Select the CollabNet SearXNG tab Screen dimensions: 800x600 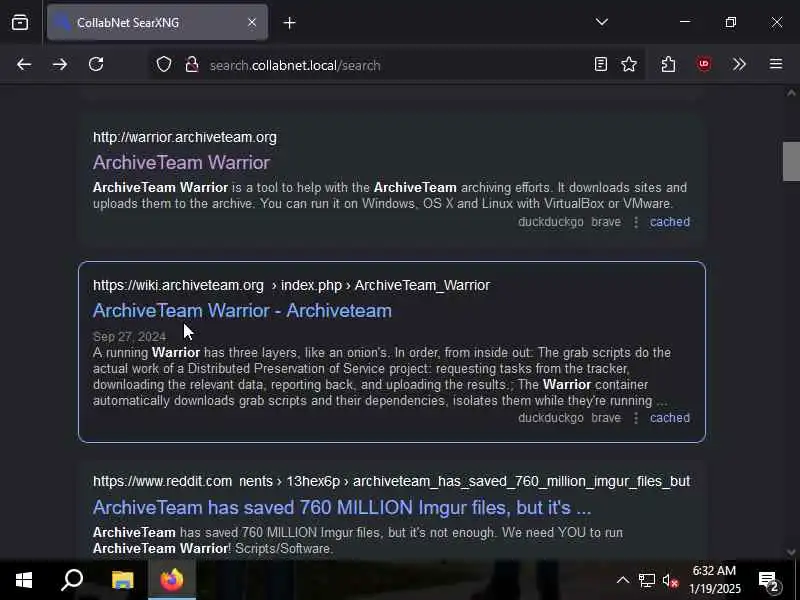click(157, 22)
